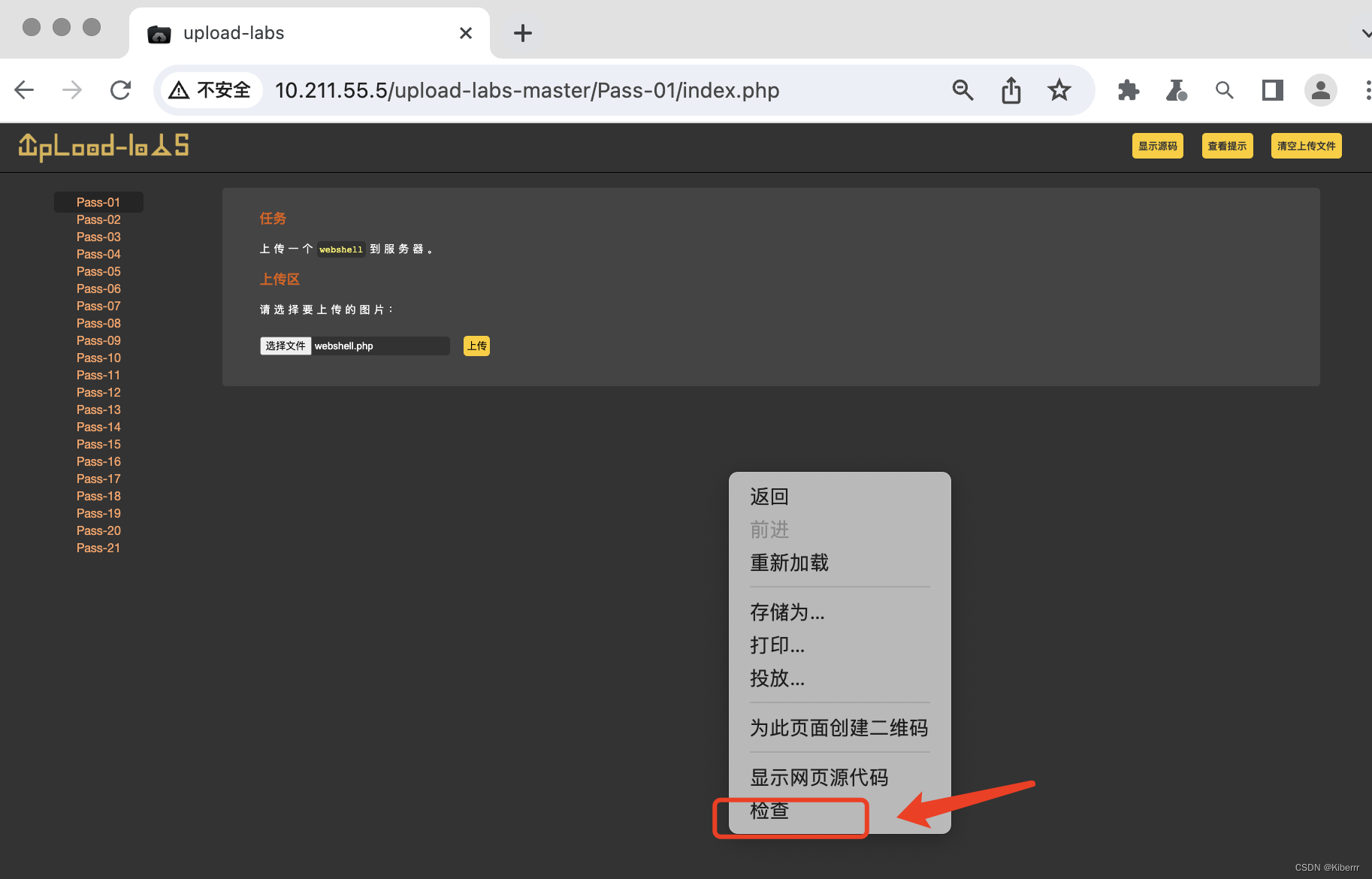
Task: Open Pass-12 in the sidebar
Action: coord(98,392)
